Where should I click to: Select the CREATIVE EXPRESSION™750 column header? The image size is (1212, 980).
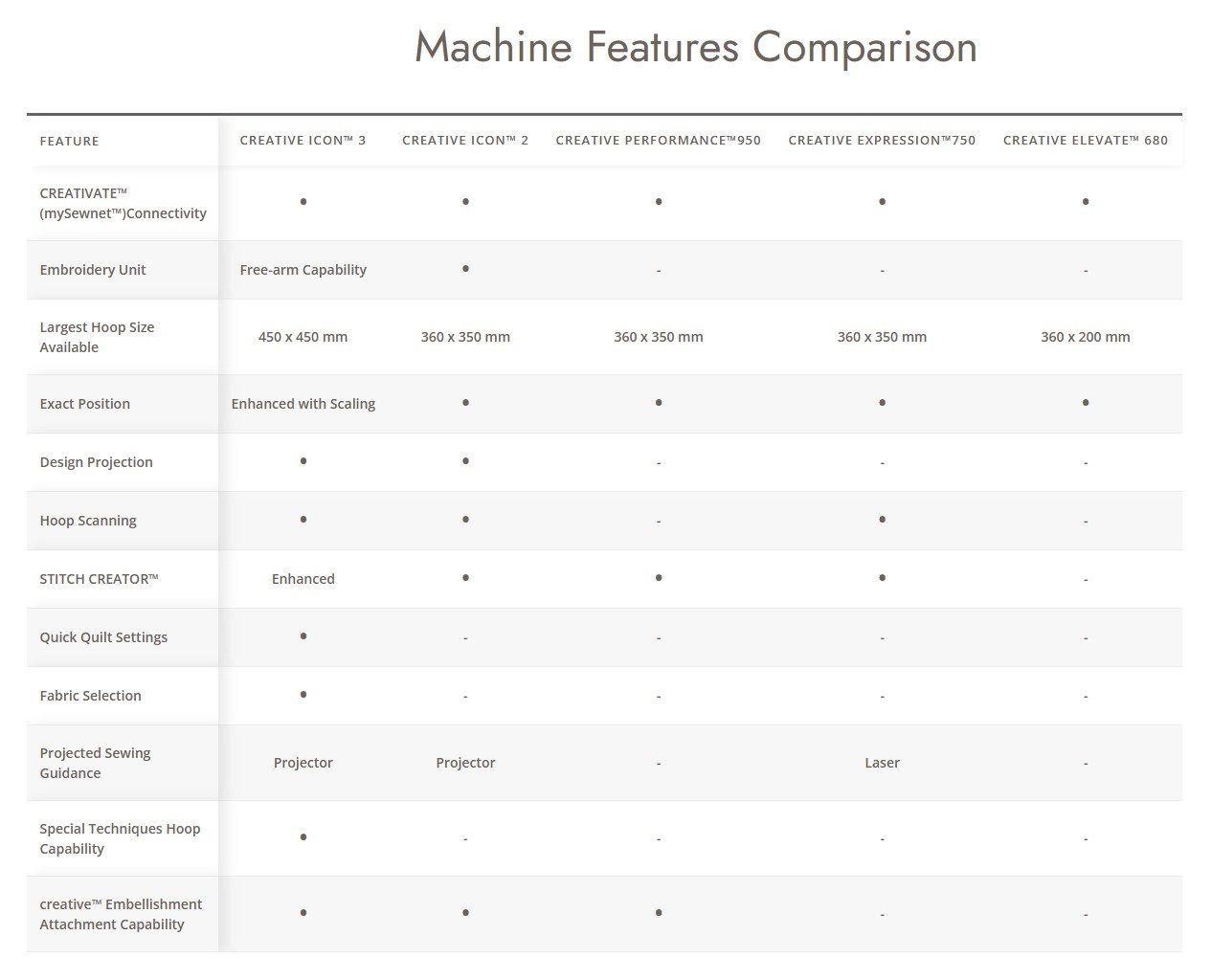tap(882, 140)
